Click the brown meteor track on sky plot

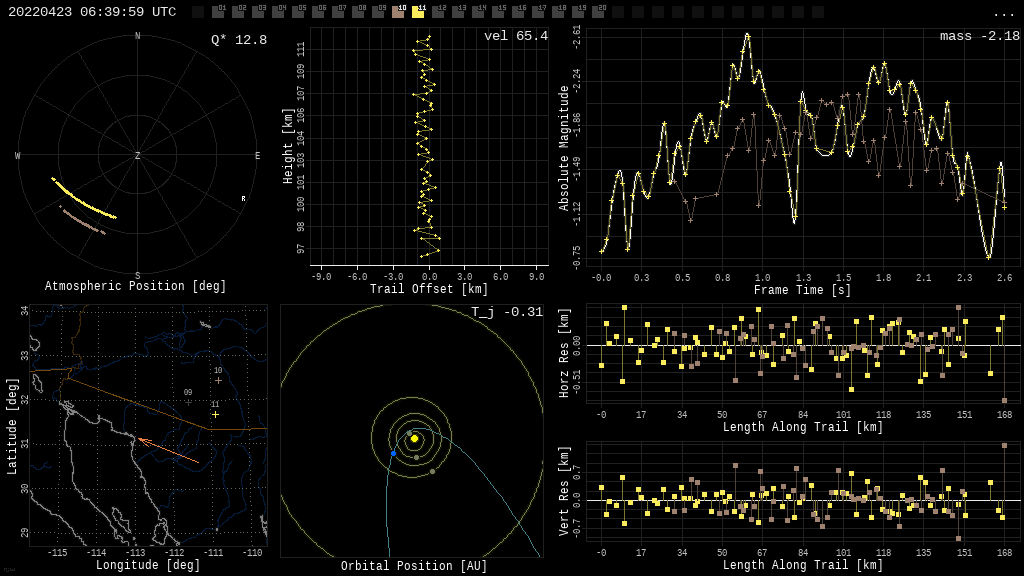pyautogui.click(x=82, y=220)
